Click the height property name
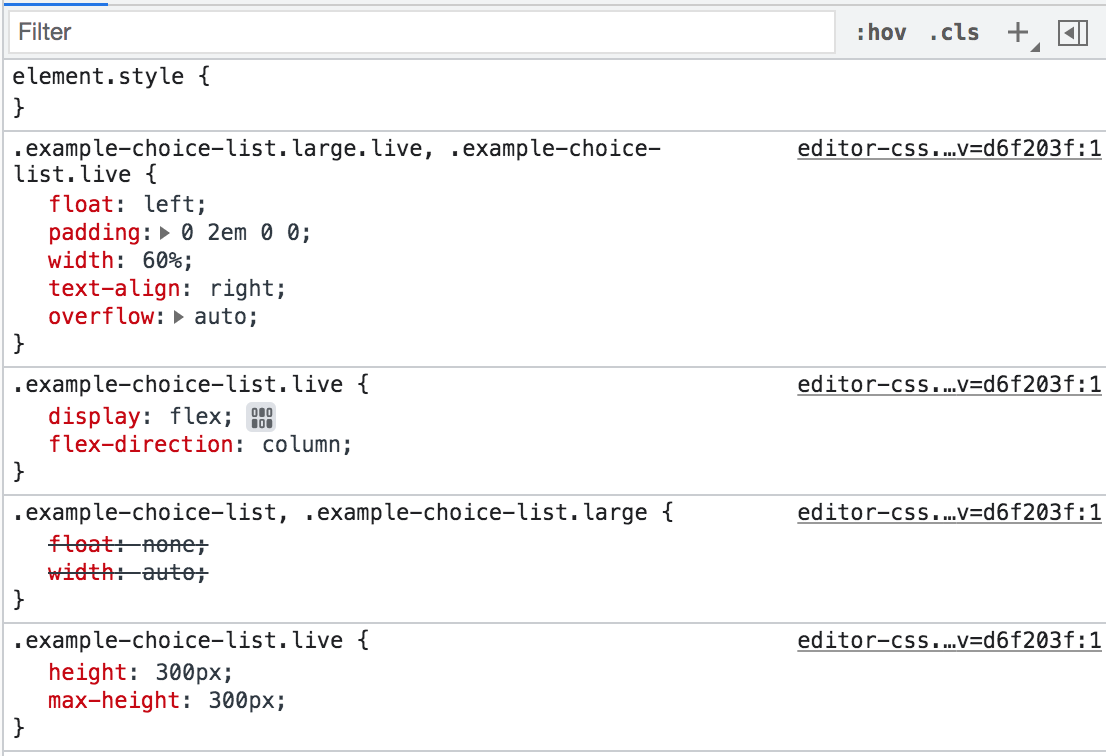The image size is (1106, 756). pos(87,672)
